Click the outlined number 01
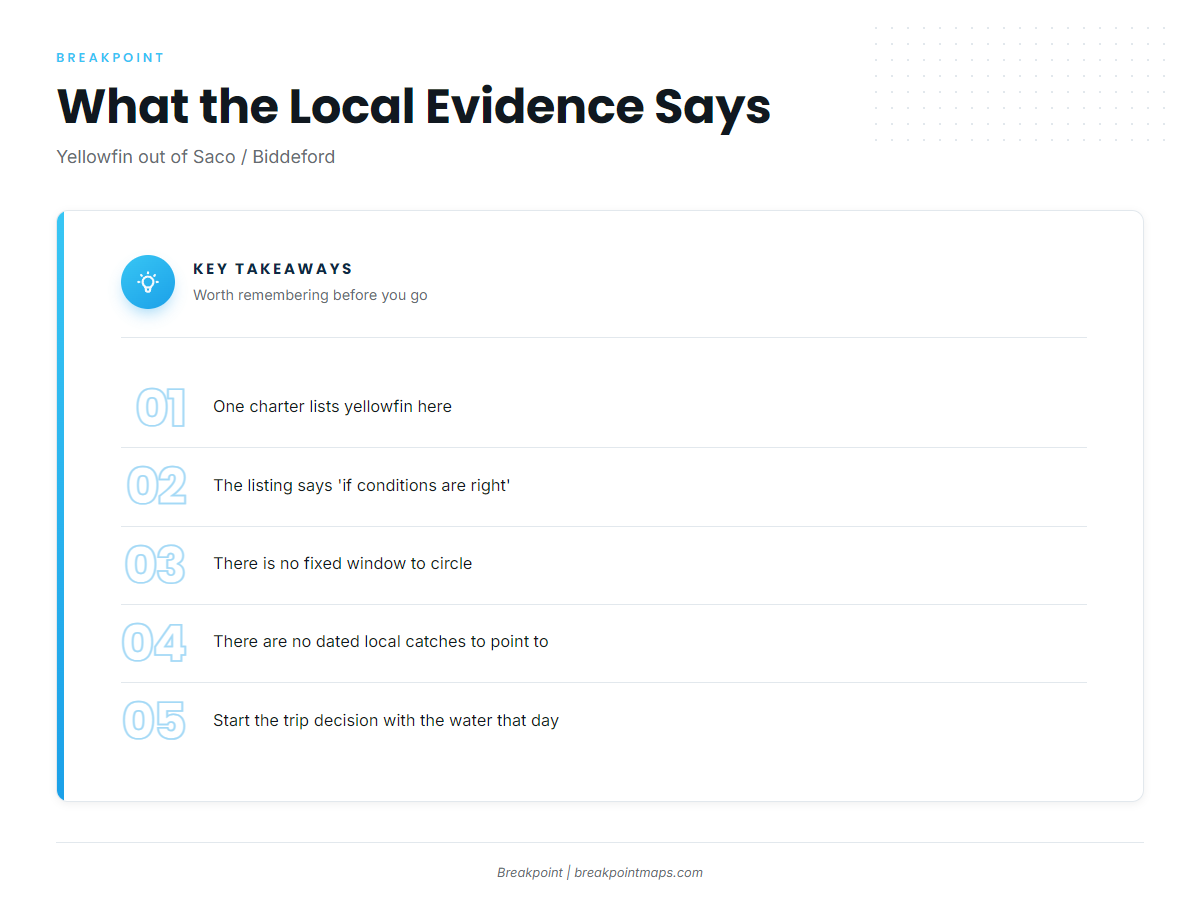Image resolution: width=1200 pixels, height=906 pixels. 161,408
